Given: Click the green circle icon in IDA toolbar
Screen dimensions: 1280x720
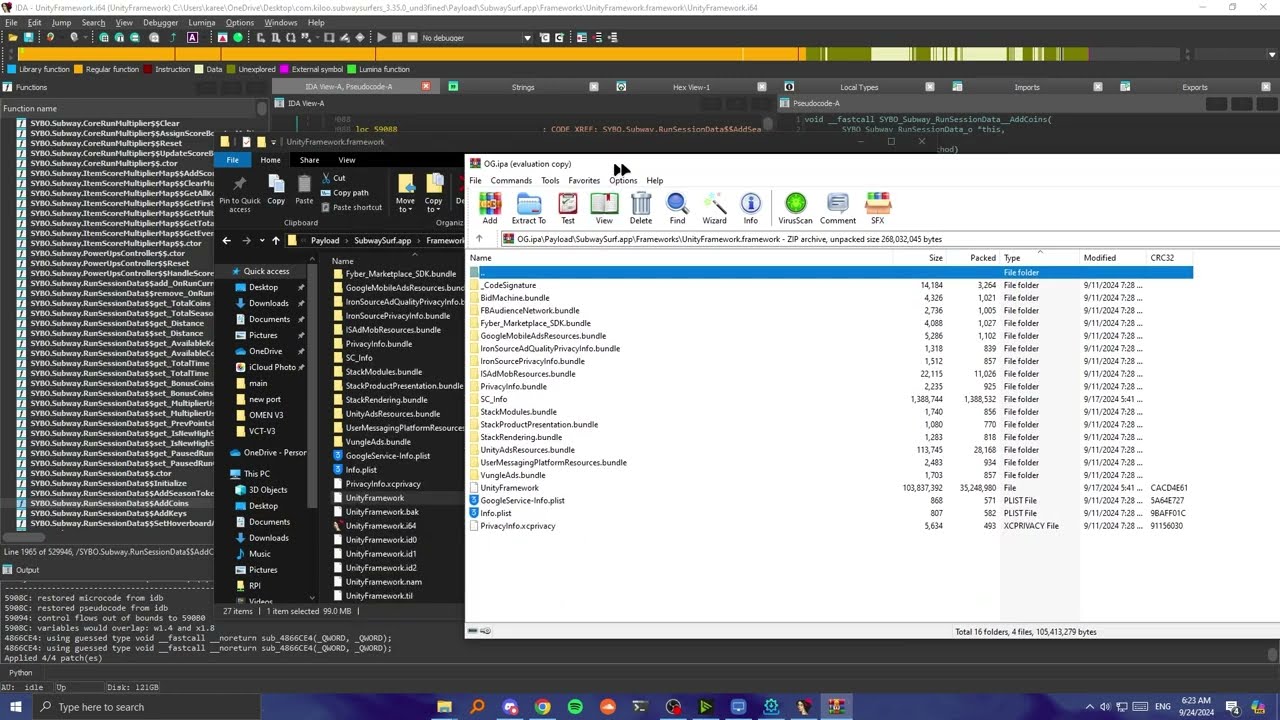Looking at the screenshot, I should point(238,38).
